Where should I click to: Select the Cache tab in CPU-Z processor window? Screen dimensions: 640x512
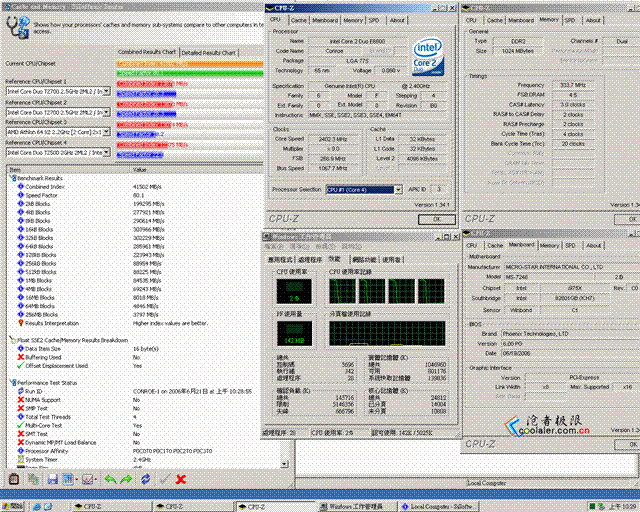pos(298,20)
